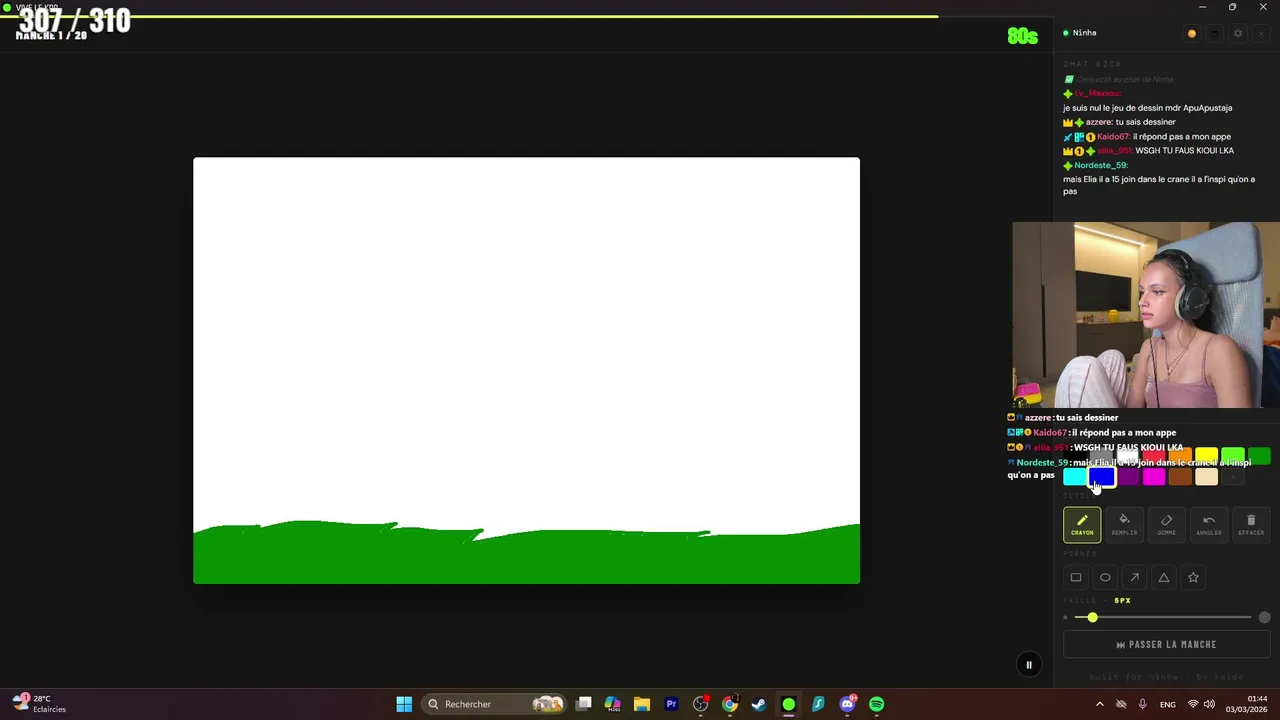Click the orange status dot beside Ninha
1280x720 pixels.
[1191, 33]
